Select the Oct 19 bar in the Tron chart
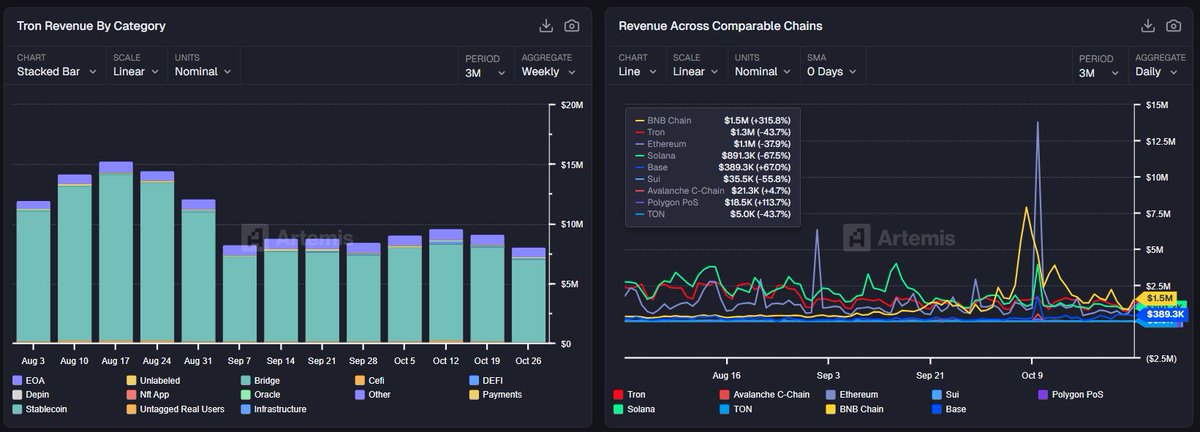 [x=487, y=289]
